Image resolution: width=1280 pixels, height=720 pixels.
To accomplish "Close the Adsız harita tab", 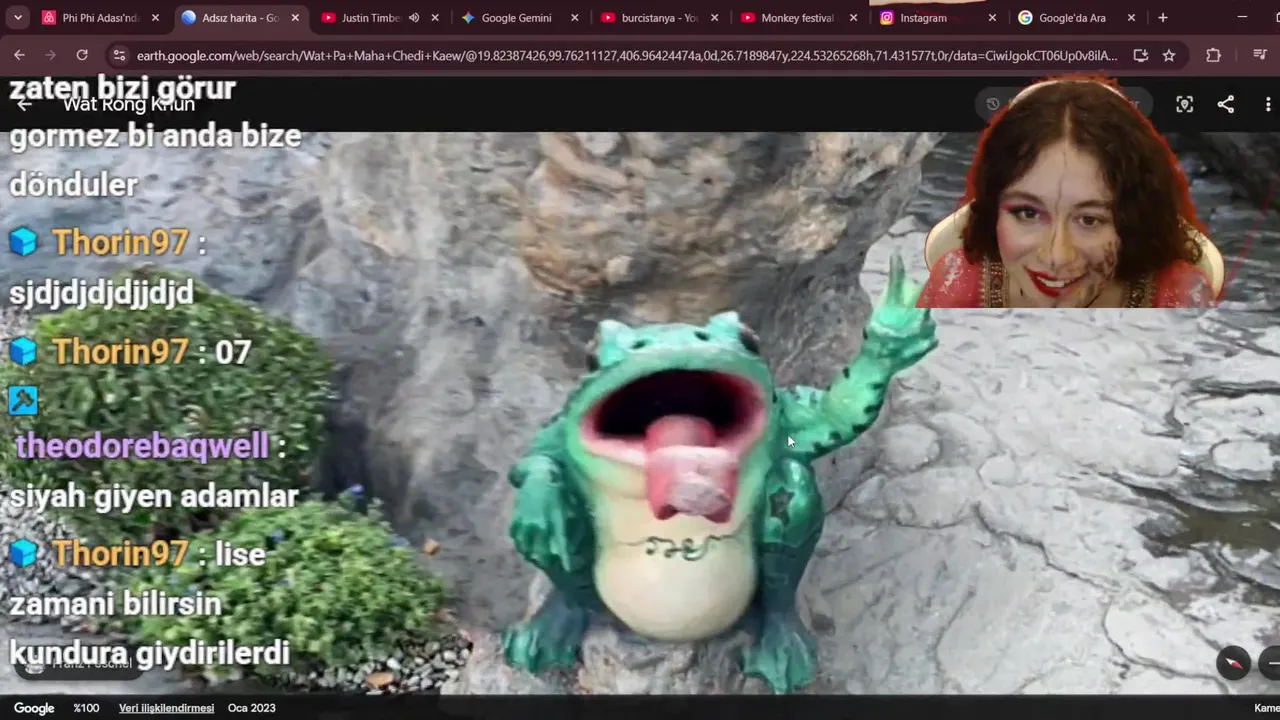I will [295, 17].
